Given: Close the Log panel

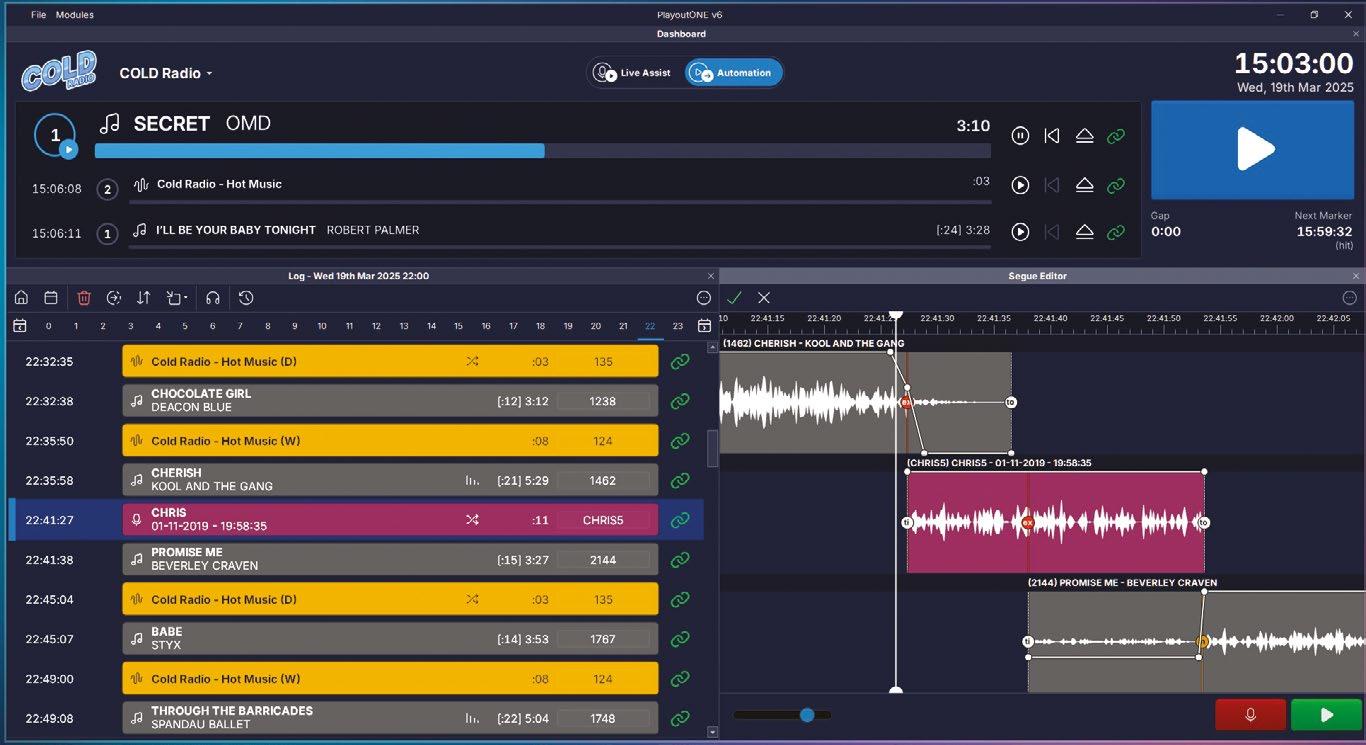Looking at the screenshot, I should [711, 276].
